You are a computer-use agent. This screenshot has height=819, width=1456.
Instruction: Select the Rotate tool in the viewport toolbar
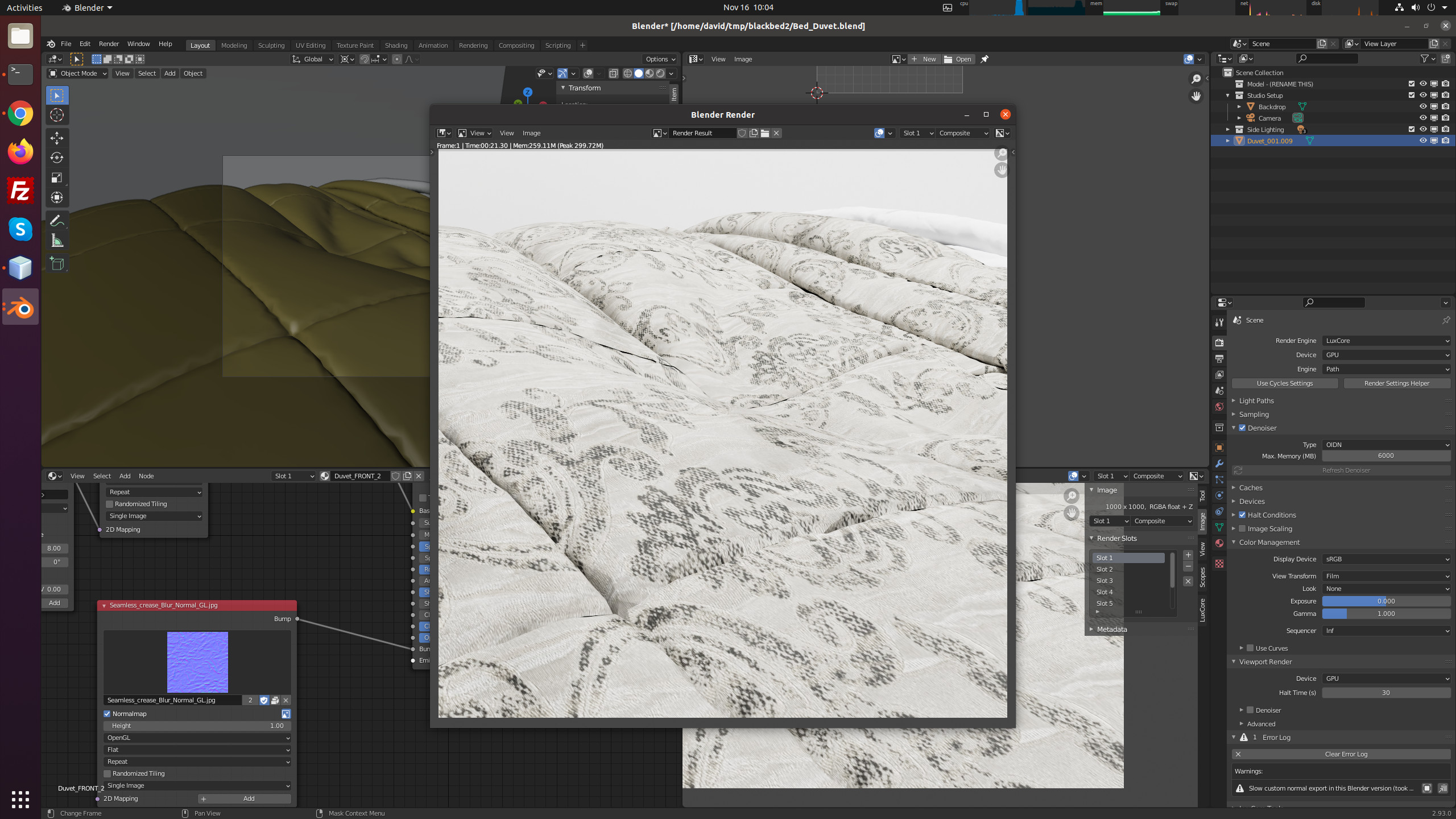(x=57, y=158)
